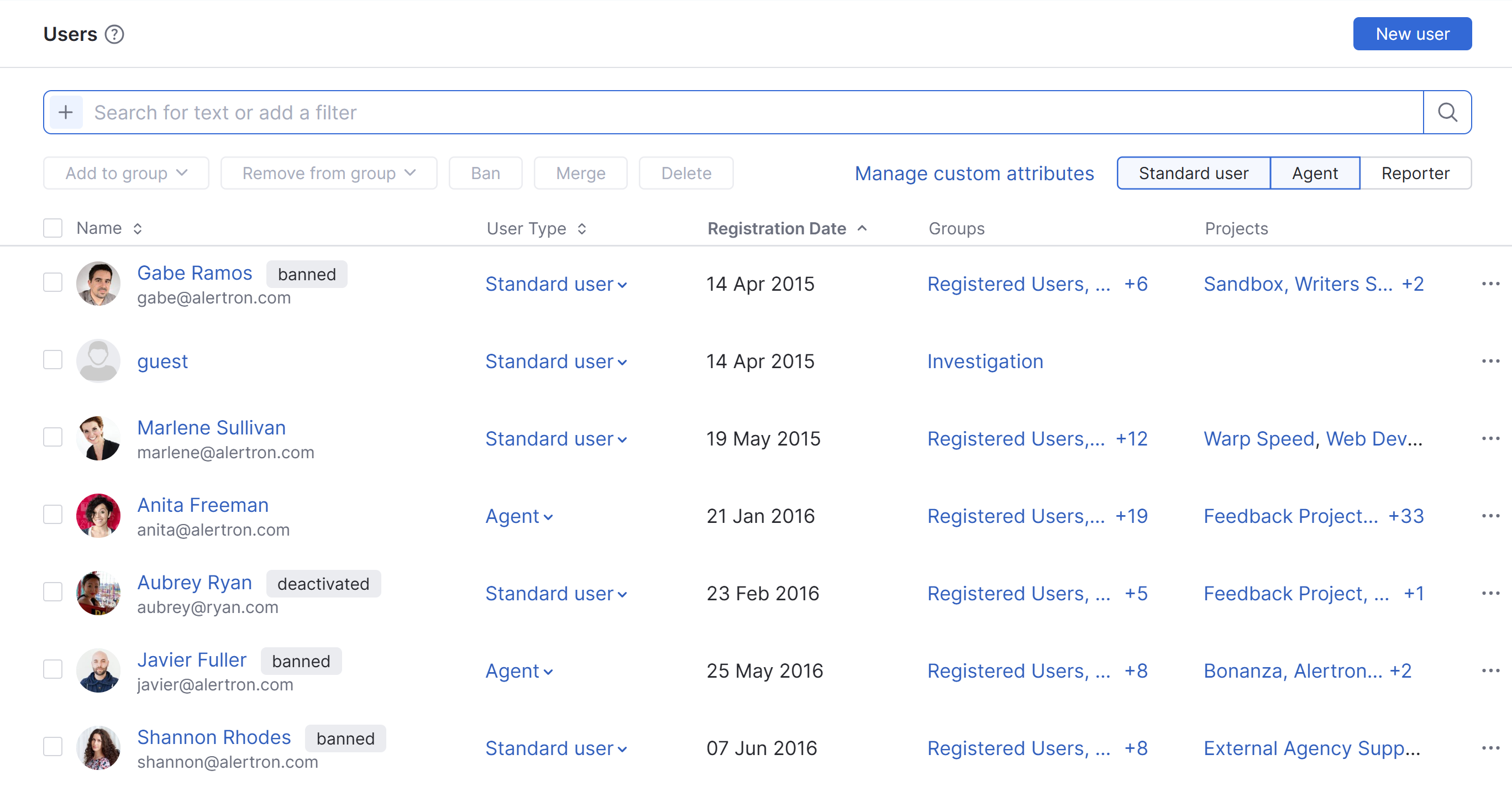Open Anita Freeman's Agent user type dropdown
The height and width of the screenshot is (786, 1512).
click(x=519, y=516)
